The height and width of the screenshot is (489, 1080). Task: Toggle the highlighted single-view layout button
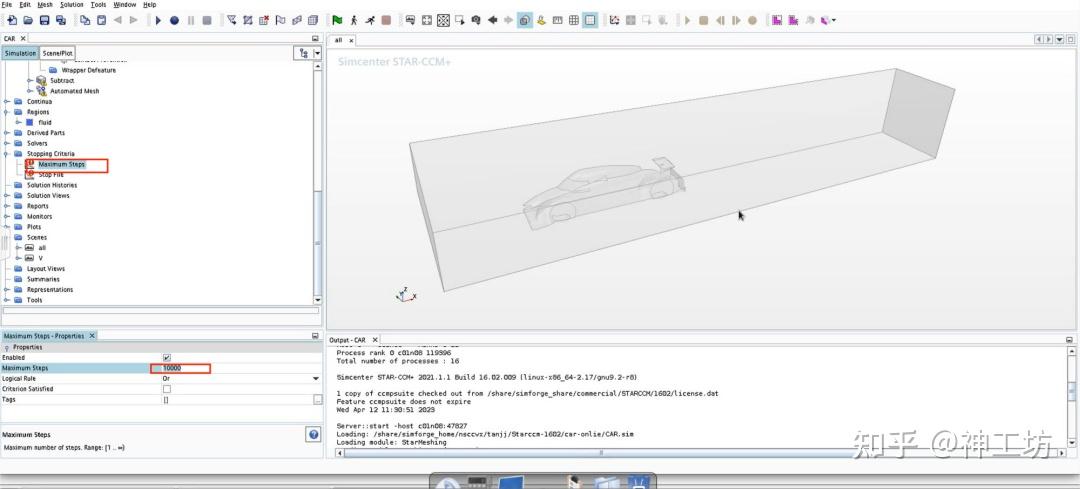pos(590,20)
